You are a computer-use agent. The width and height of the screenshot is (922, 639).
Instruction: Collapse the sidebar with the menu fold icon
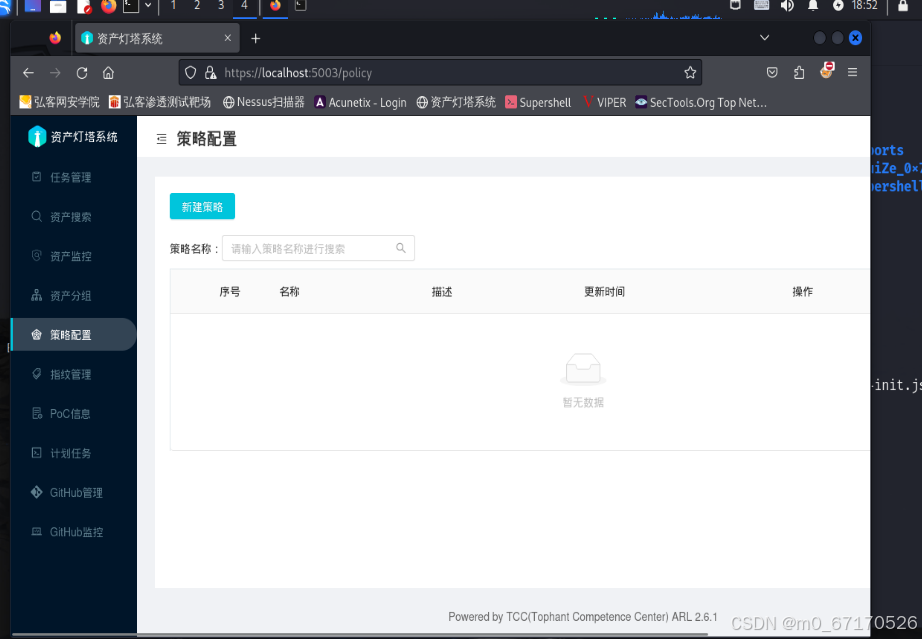[x=161, y=139]
